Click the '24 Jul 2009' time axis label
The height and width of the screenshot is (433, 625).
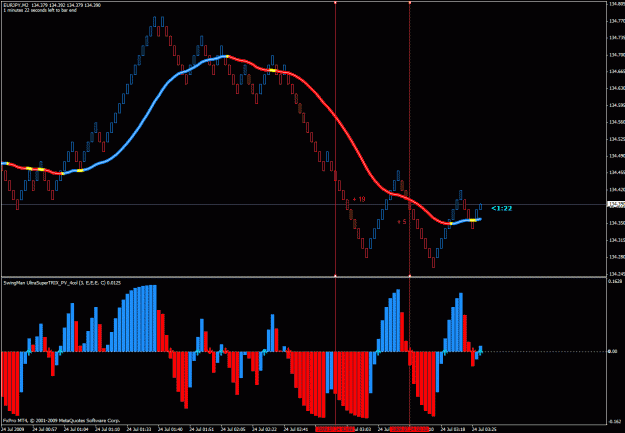pos(12,429)
